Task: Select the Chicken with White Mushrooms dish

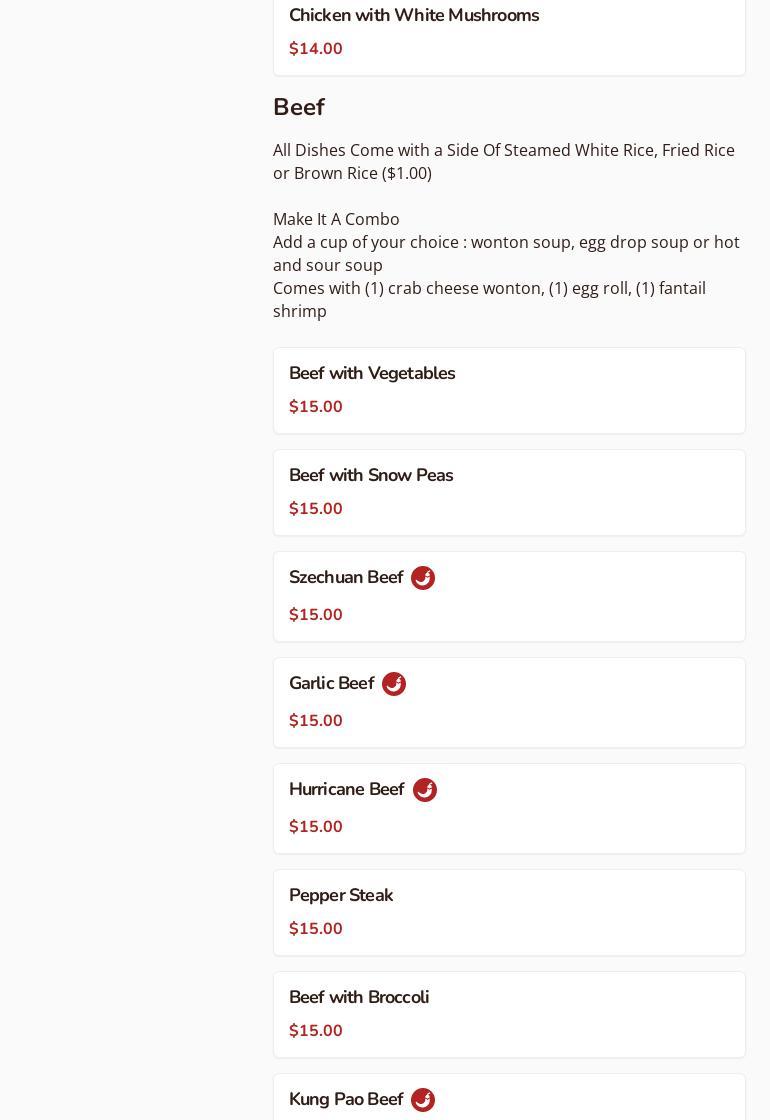Action: pos(414,15)
